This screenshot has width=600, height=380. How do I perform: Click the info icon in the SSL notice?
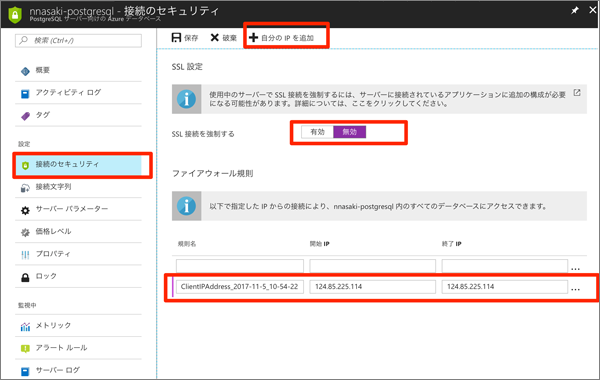click(x=186, y=99)
